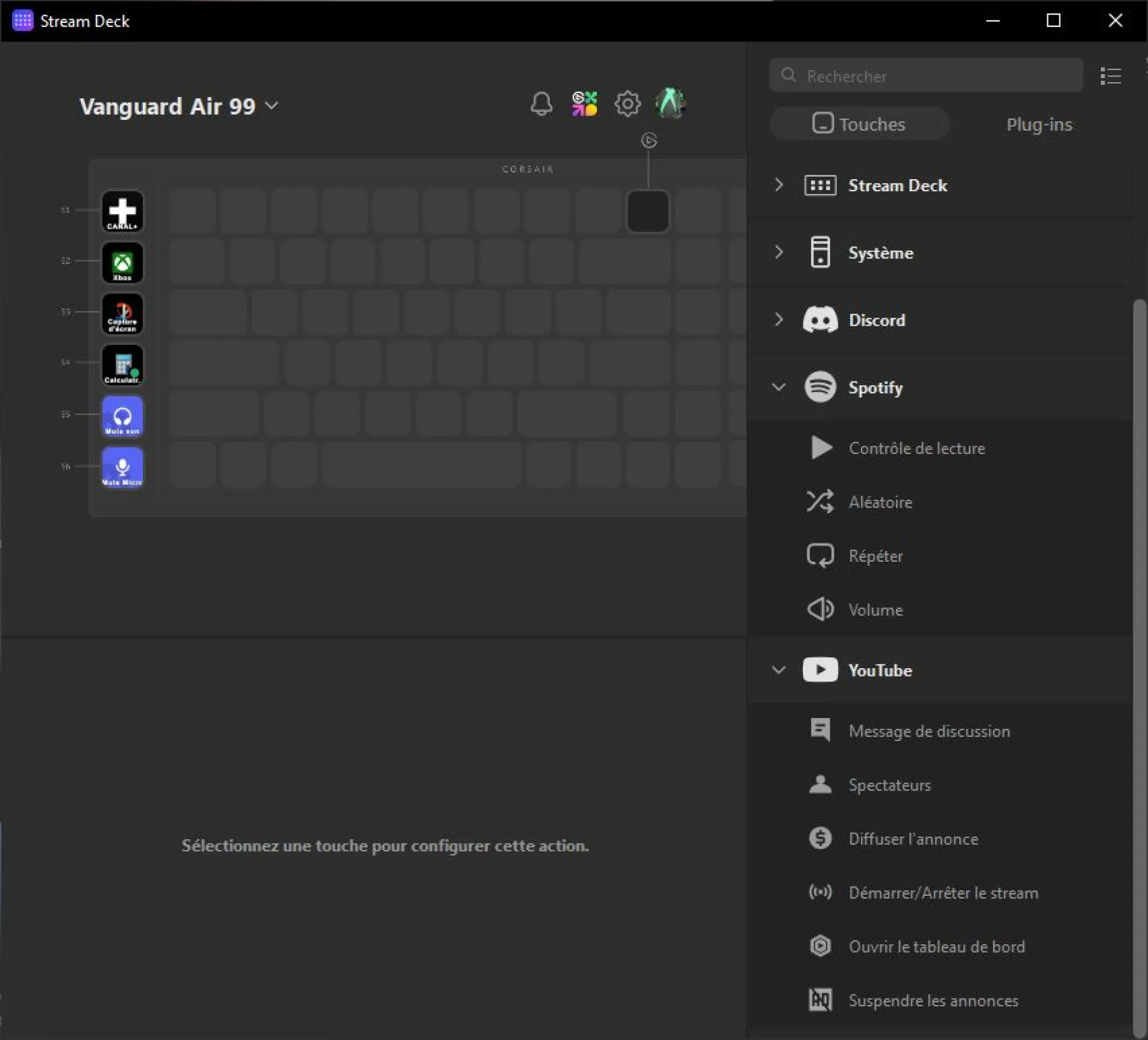Image resolution: width=1148 pixels, height=1040 pixels.
Task: Open Stream Deck settings gear
Action: (628, 103)
